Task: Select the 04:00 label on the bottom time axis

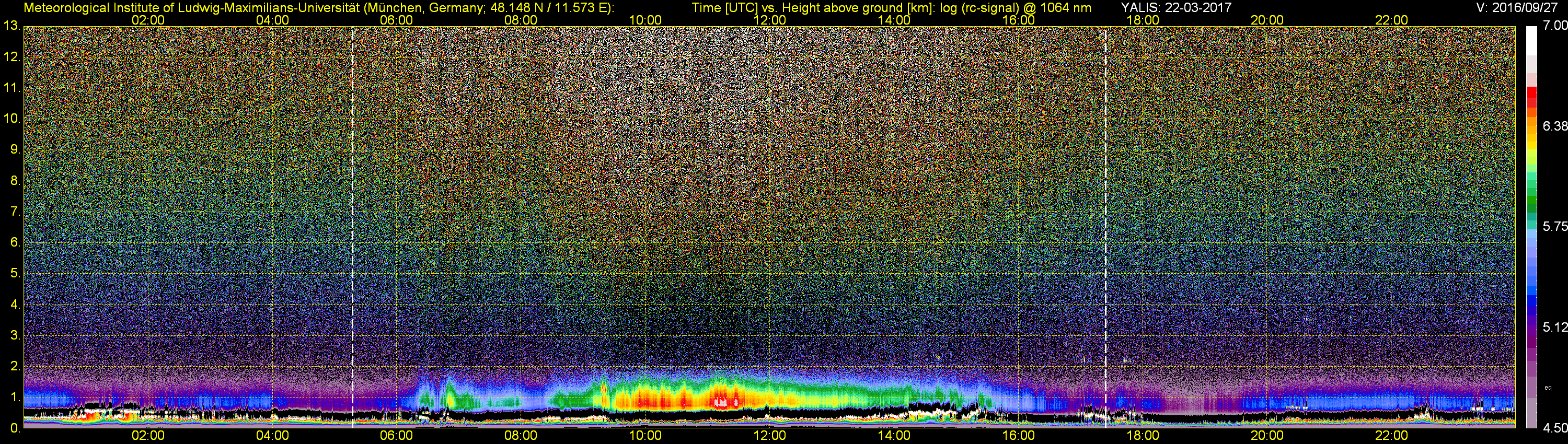Action: pos(272,436)
